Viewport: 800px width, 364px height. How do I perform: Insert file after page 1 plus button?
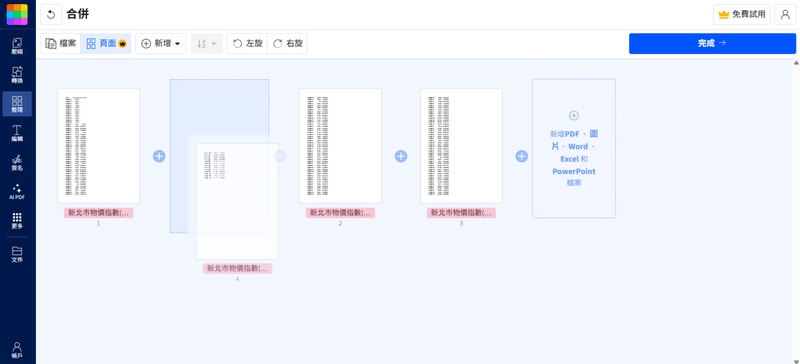[159, 156]
